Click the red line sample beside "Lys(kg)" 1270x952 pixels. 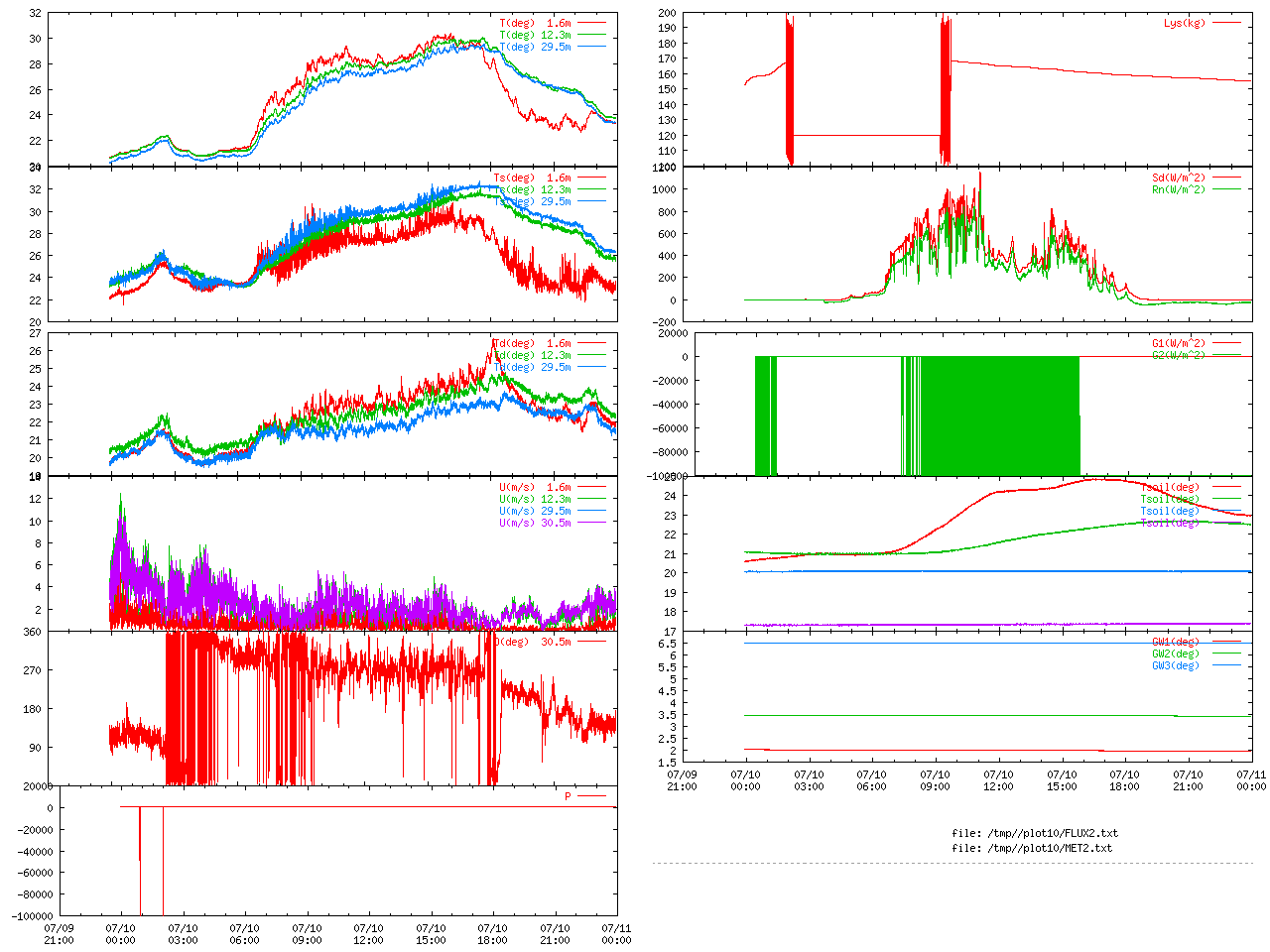point(1226,23)
